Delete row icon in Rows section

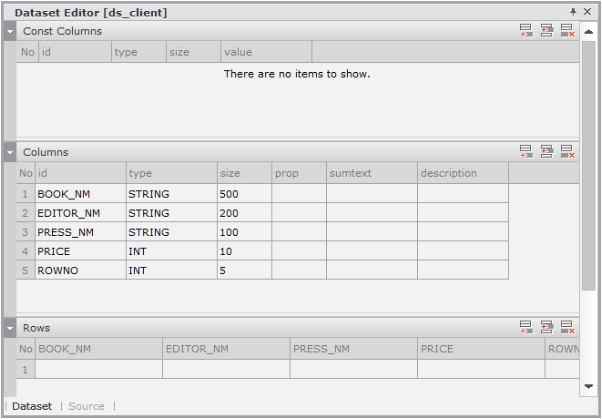(567, 327)
